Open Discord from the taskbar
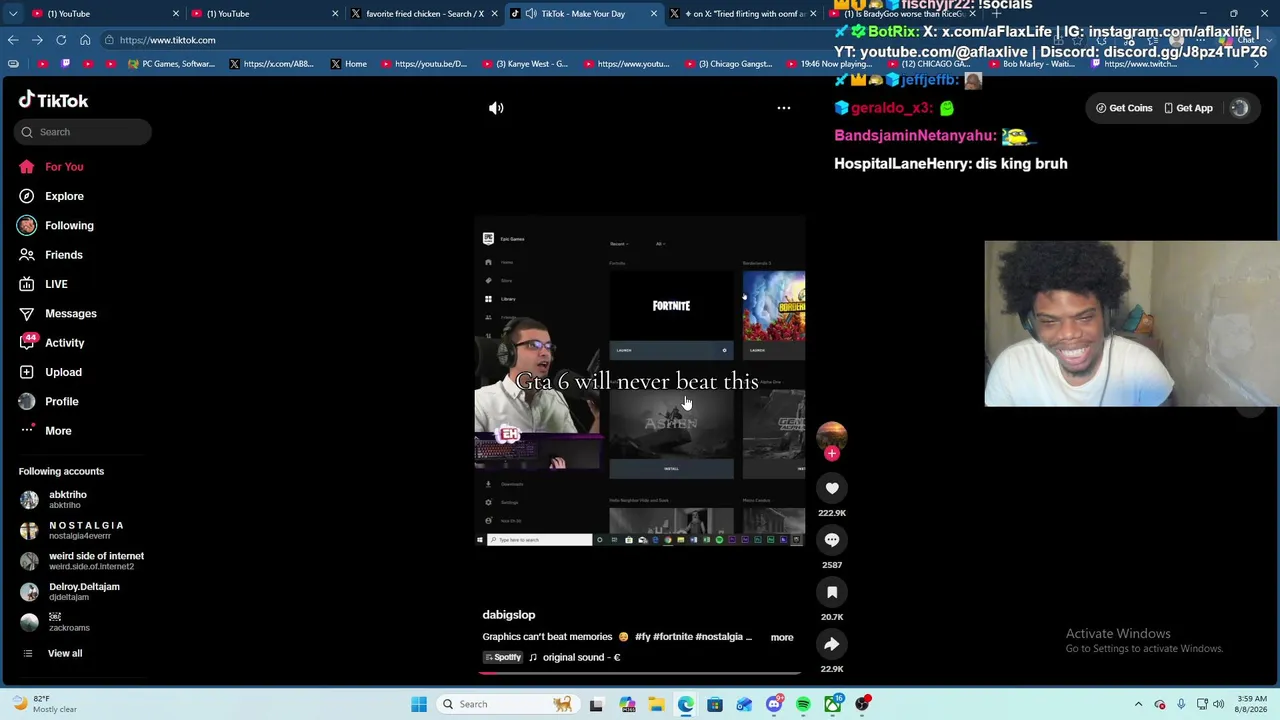 tap(774, 704)
